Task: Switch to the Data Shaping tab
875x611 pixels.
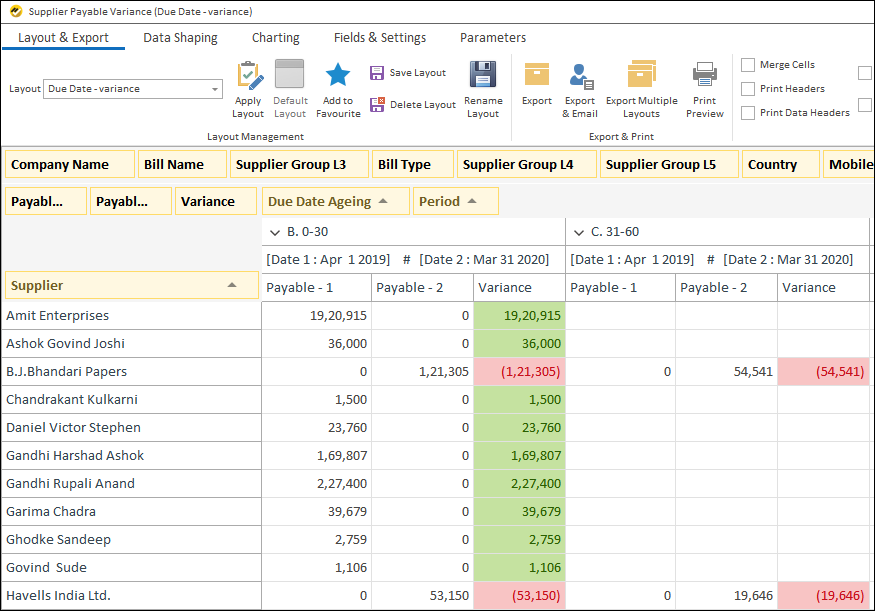Action: [x=180, y=38]
